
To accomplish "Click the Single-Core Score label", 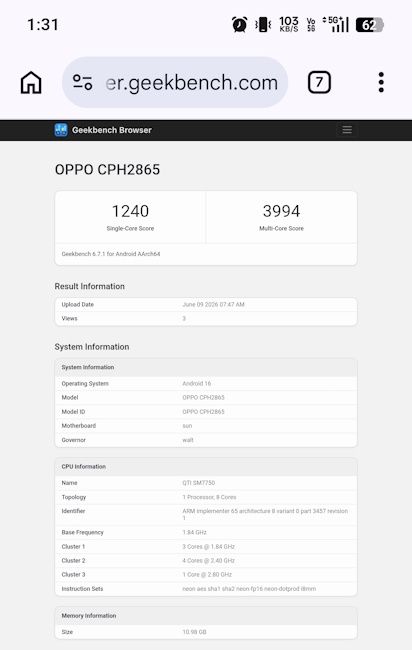I will pyautogui.click(x=130, y=228).
